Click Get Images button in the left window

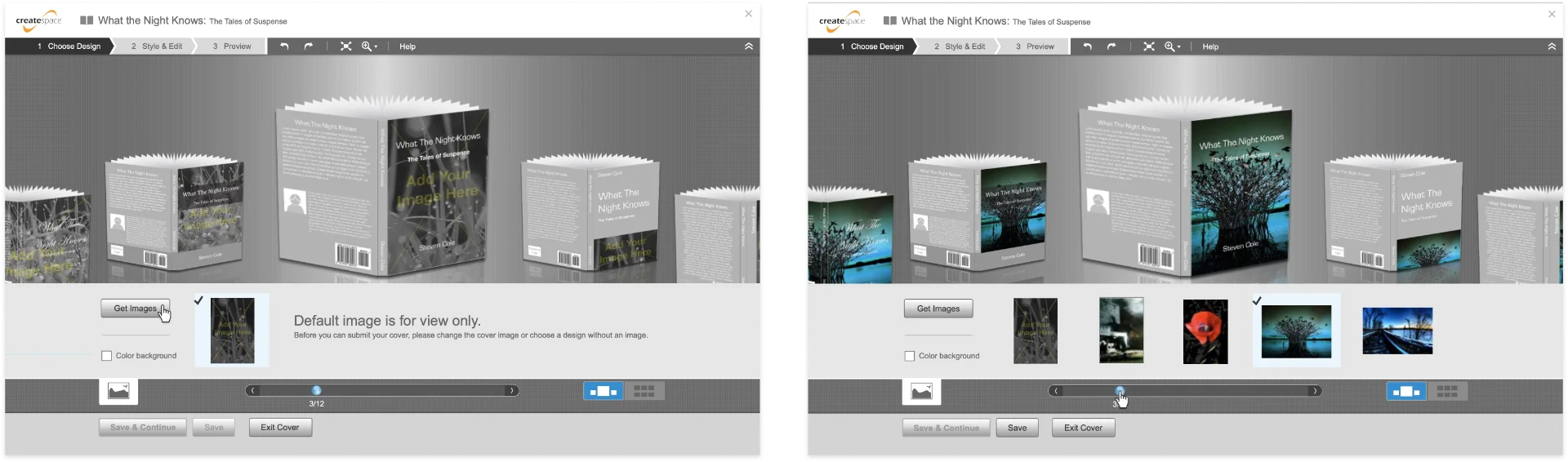tap(136, 309)
